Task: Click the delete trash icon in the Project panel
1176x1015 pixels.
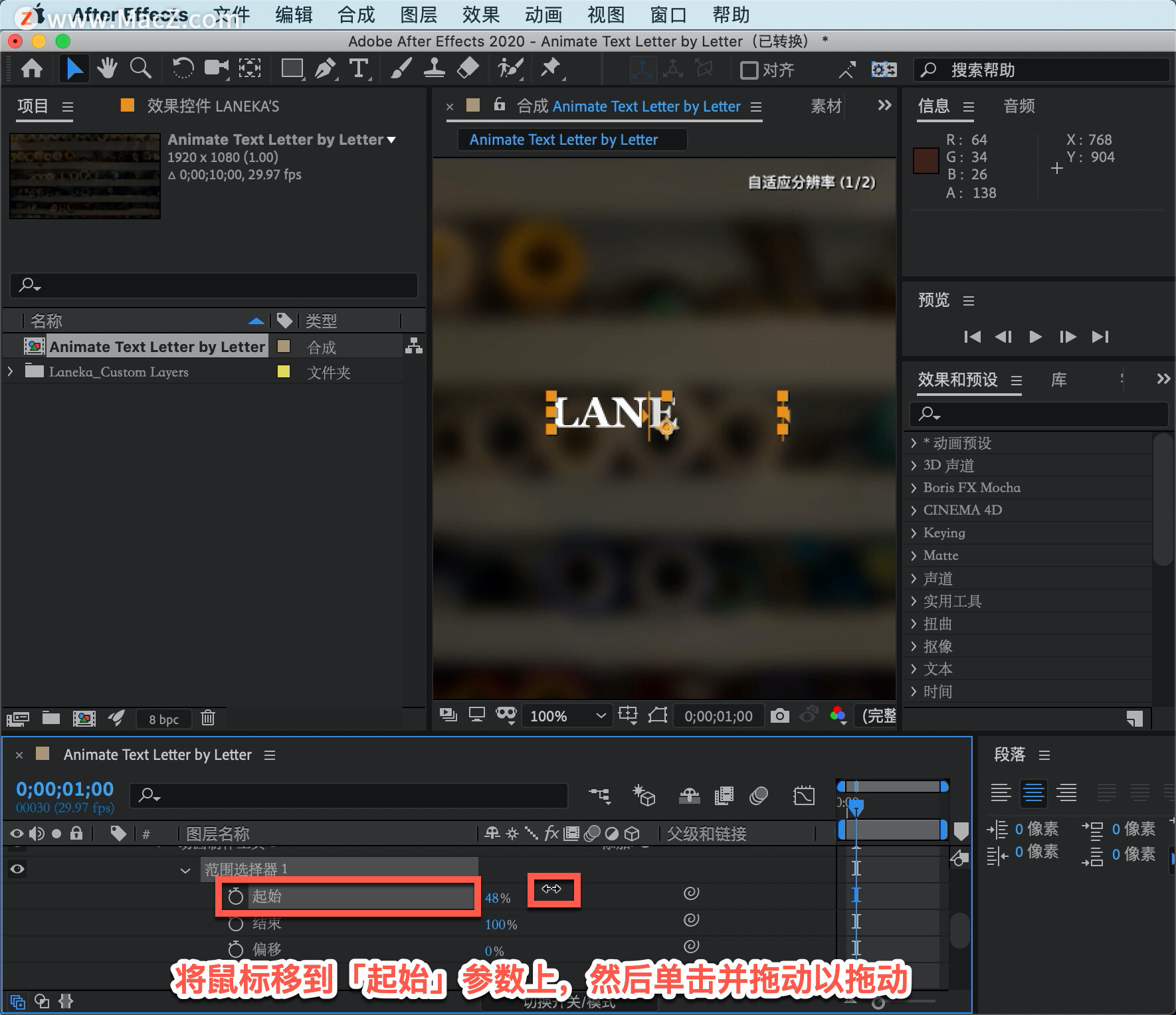Action: [208, 718]
